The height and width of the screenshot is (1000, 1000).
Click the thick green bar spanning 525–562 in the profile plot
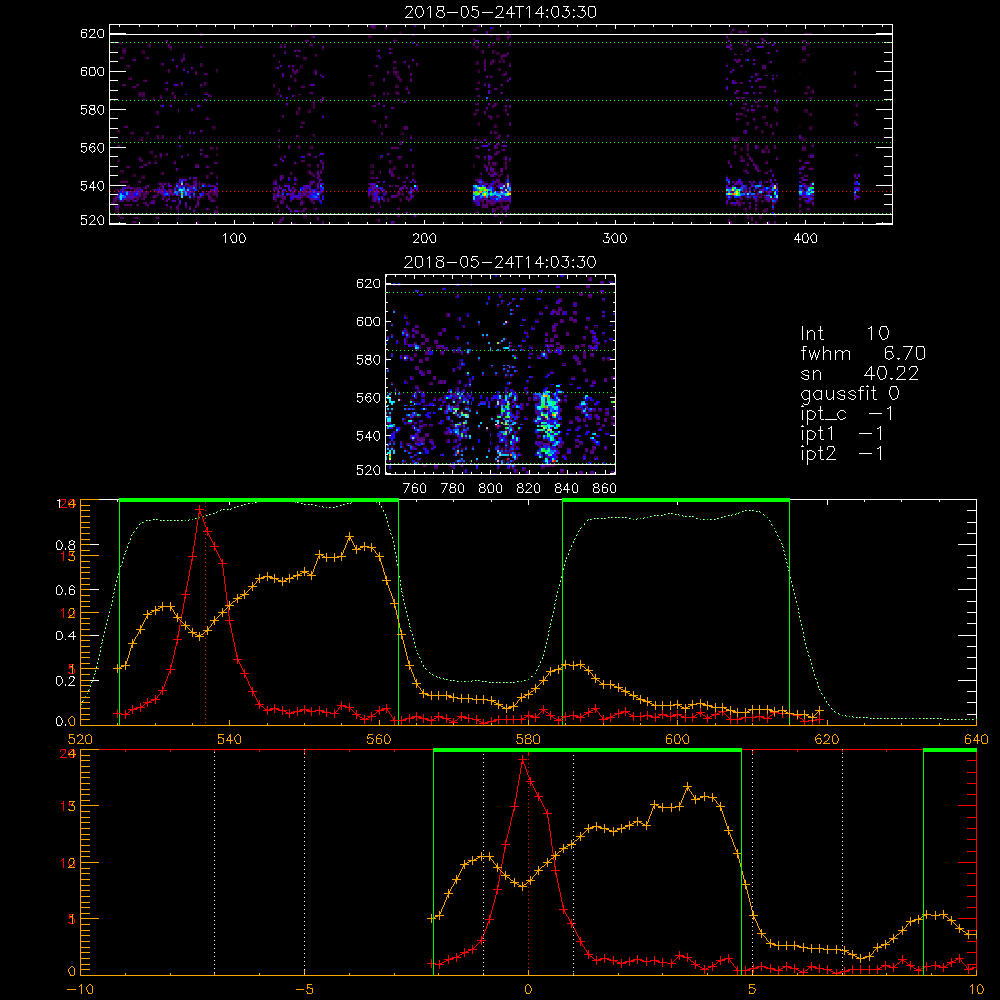click(259, 500)
